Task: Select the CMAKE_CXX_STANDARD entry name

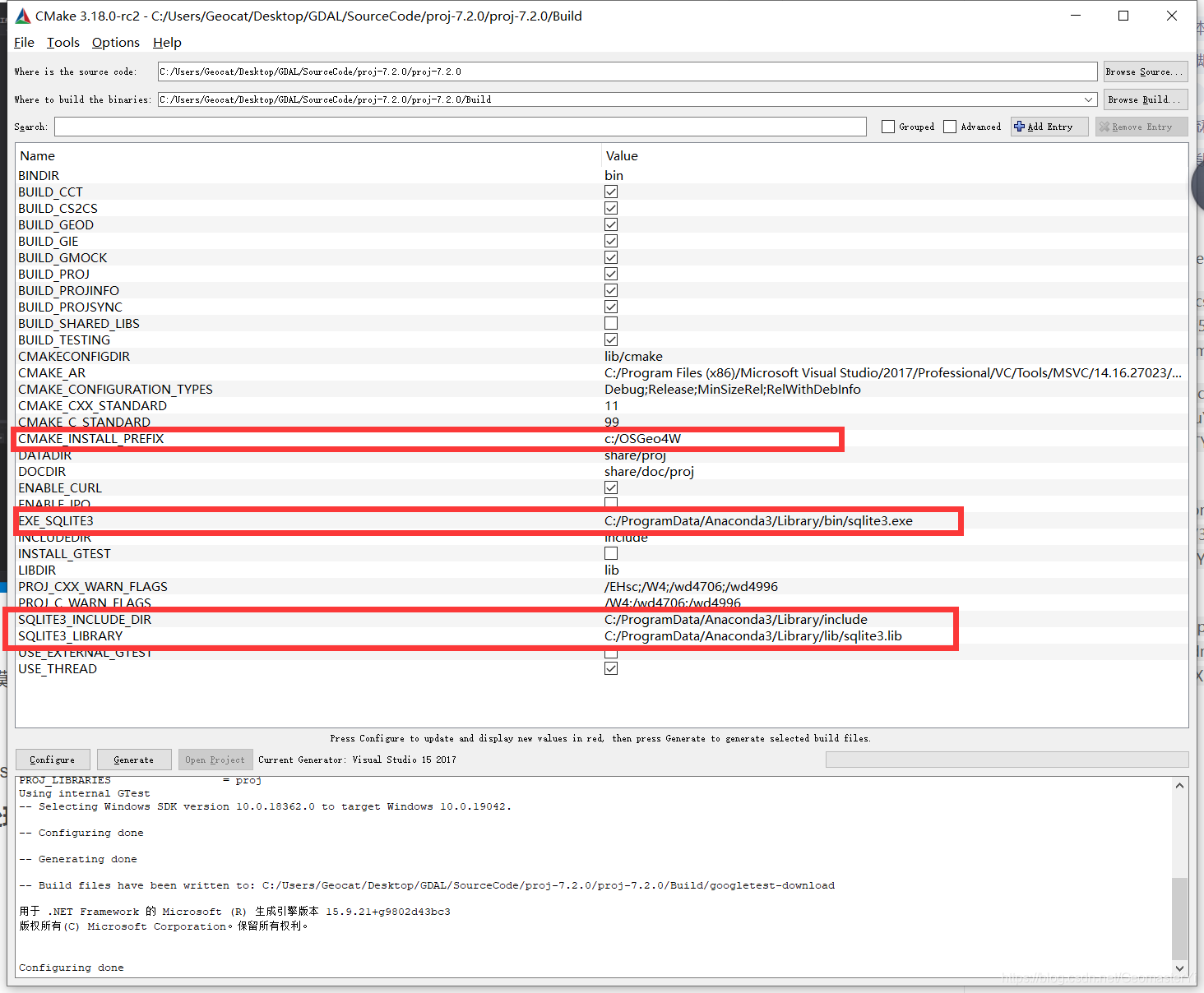Action: coord(92,405)
